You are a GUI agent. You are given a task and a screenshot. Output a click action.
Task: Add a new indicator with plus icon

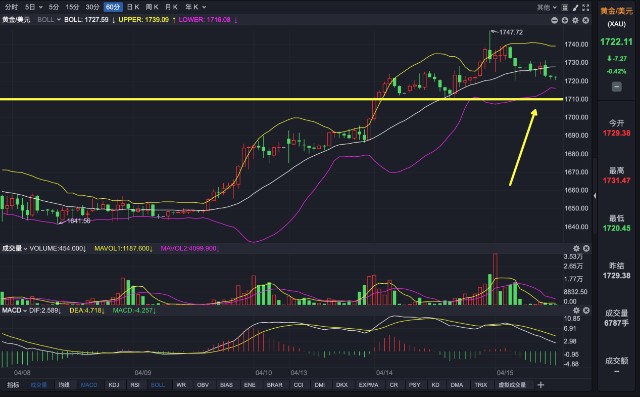(541, 385)
